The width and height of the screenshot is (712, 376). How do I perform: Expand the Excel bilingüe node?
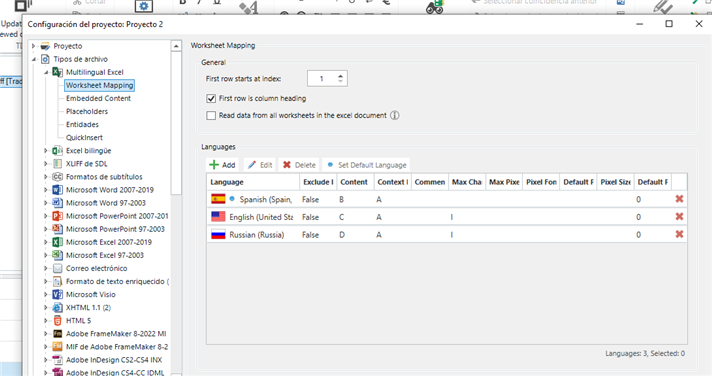coord(46,151)
